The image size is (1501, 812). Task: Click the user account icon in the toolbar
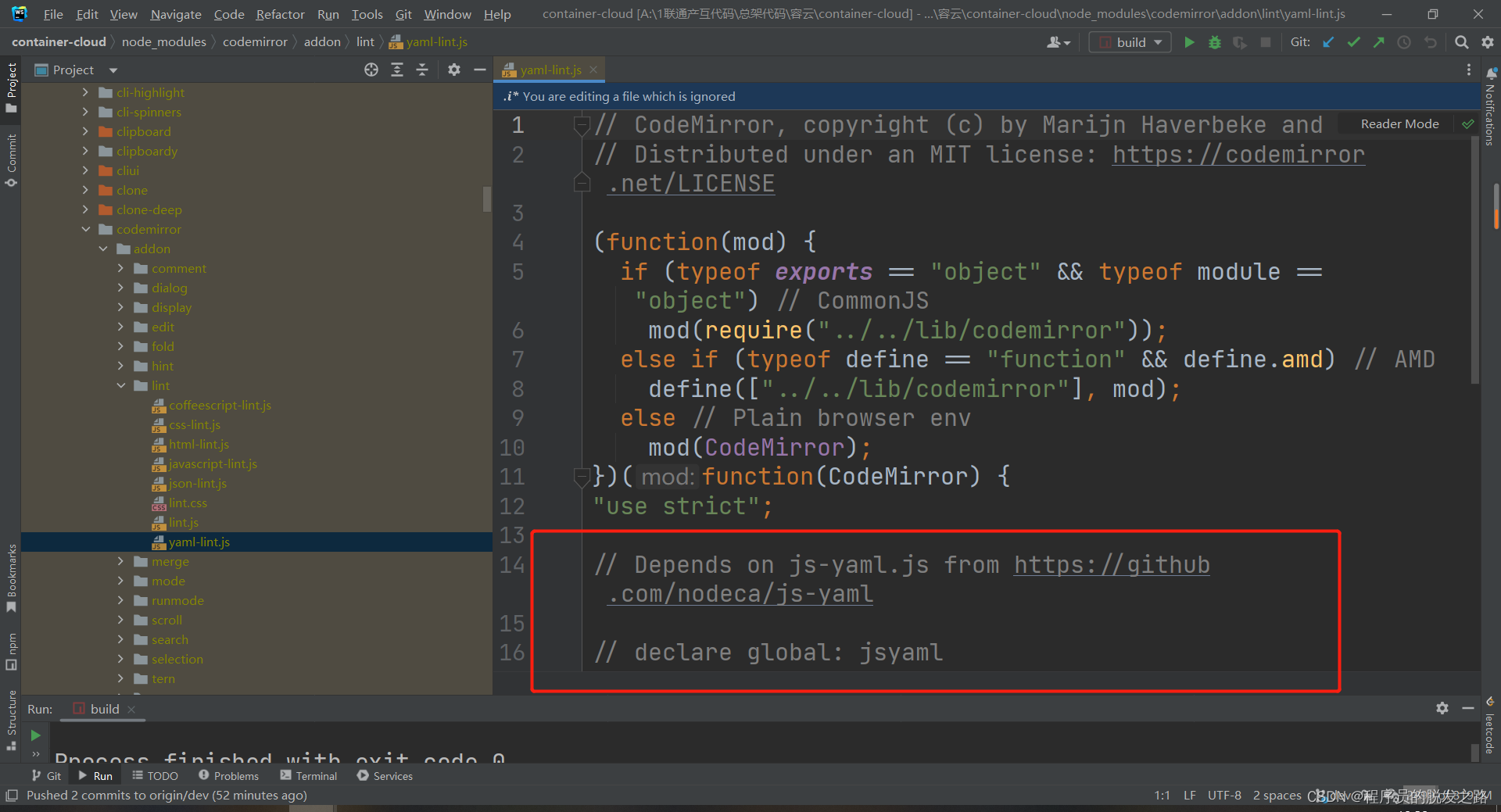click(x=1059, y=42)
